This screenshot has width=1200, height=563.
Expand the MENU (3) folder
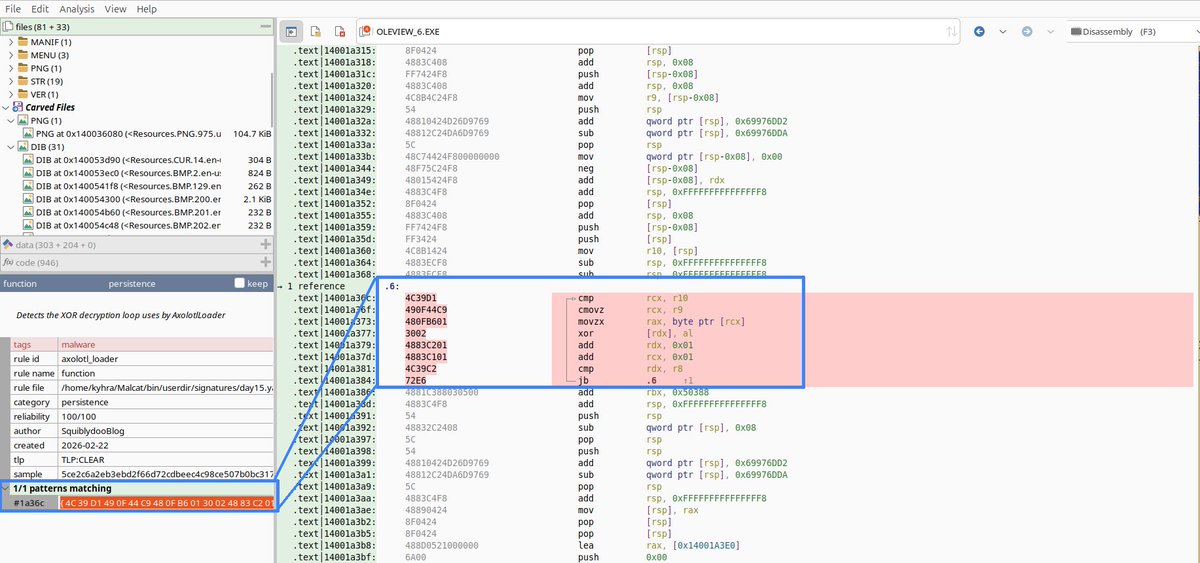[11, 55]
